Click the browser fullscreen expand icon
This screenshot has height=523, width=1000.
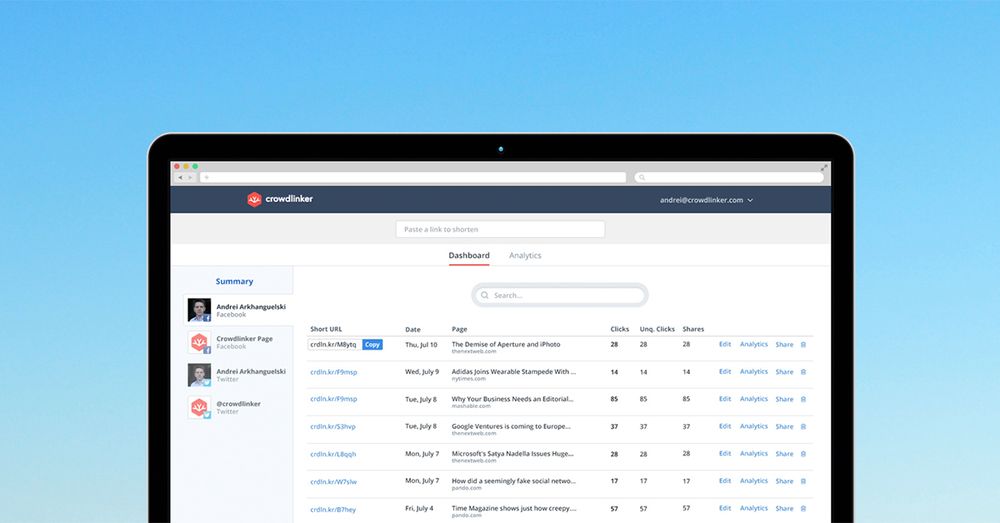tap(824, 167)
